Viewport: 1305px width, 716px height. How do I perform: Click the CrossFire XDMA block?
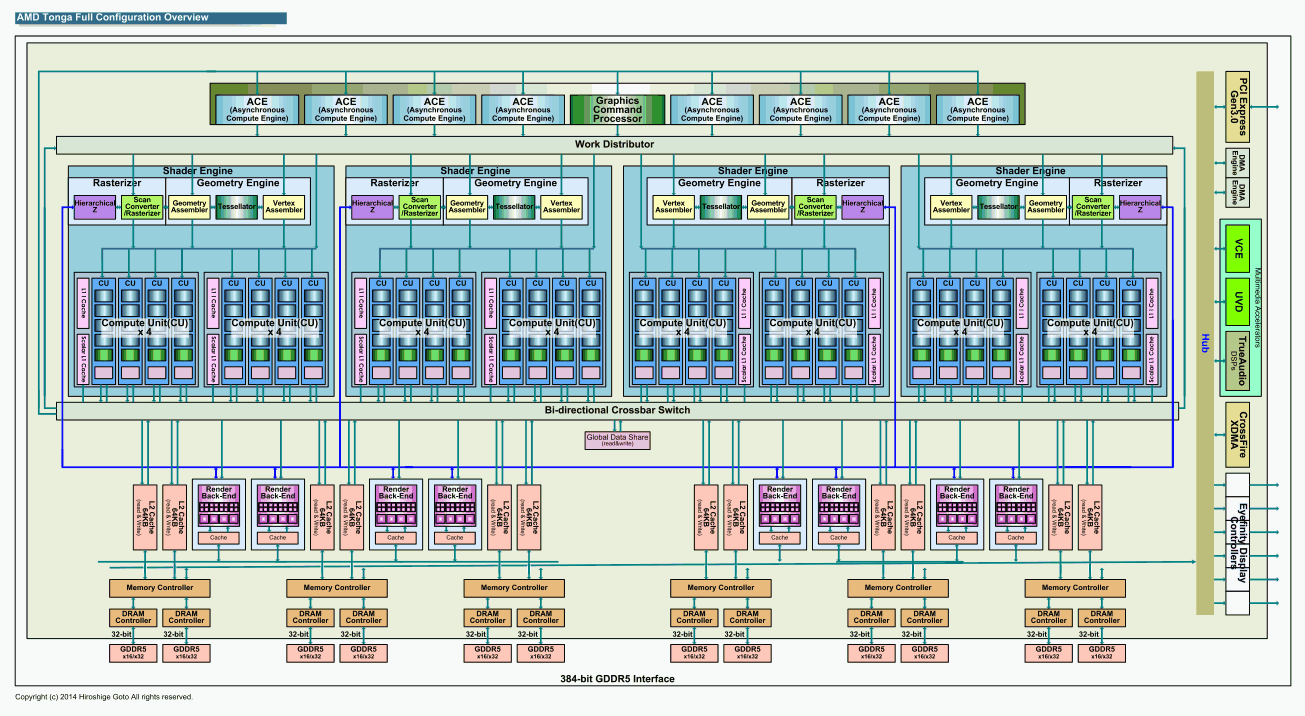[1238, 435]
